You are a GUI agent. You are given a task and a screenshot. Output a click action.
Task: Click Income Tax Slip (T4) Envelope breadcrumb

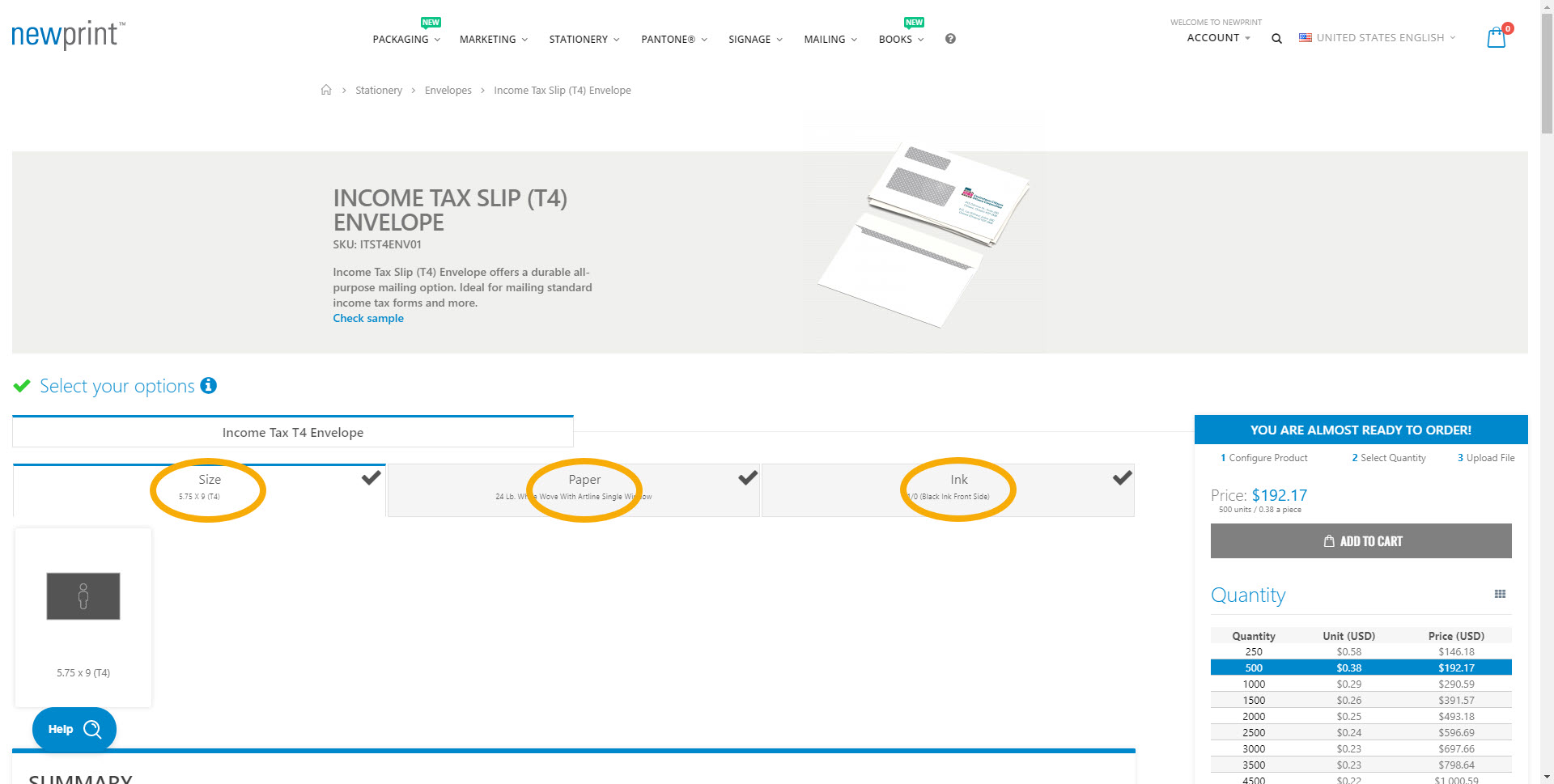click(x=563, y=90)
